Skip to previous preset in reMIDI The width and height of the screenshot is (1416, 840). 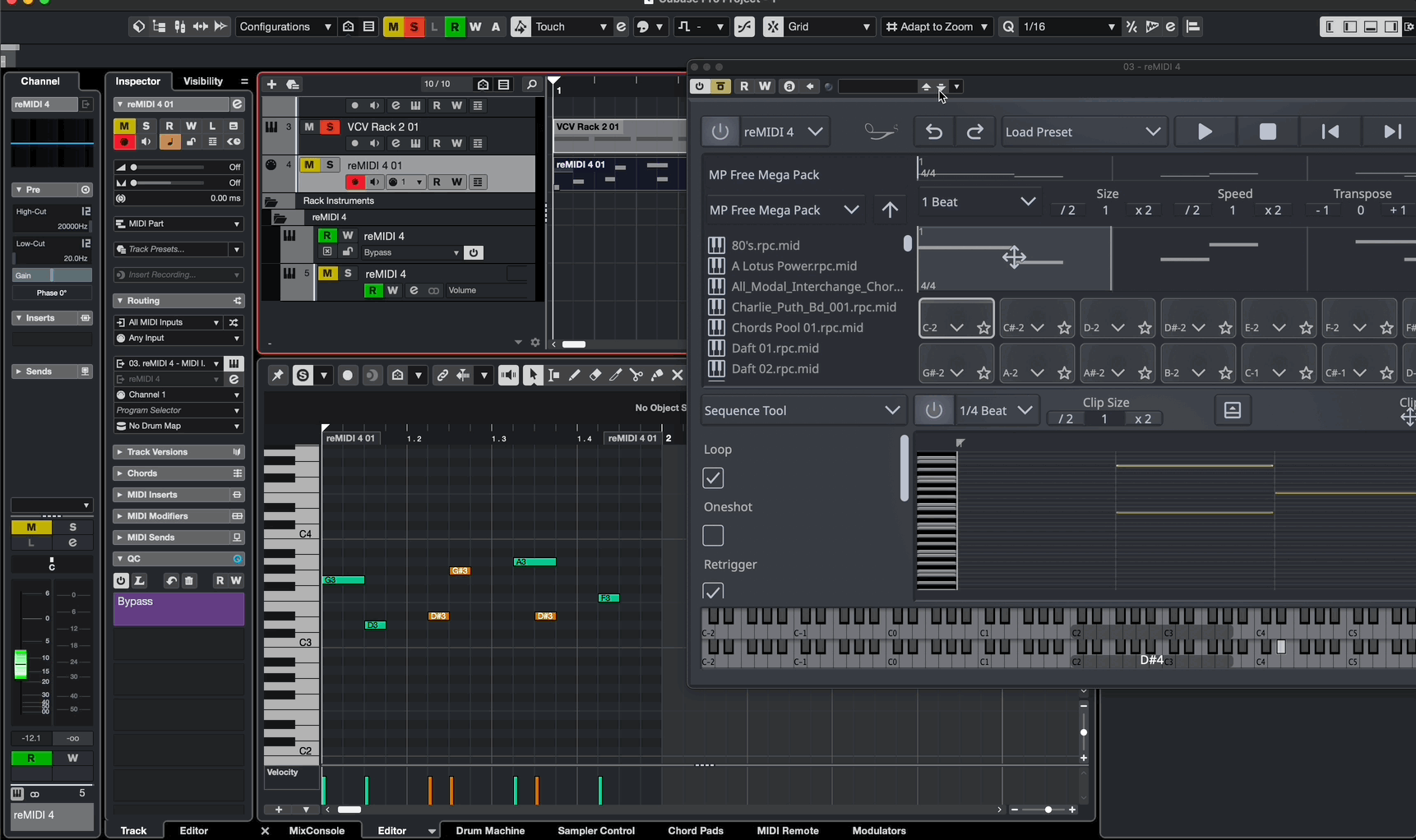click(1330, 132)
